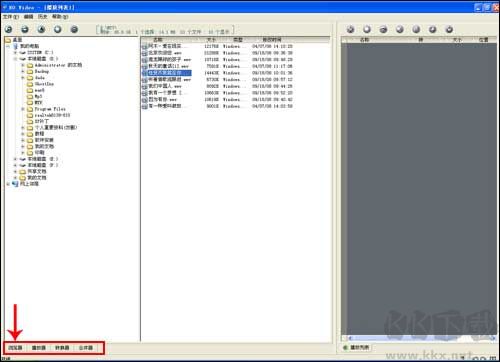Viewport: 500px width, 362px height.
Task: Switch to the 播放器 tab at the bottom
Action: 39,348
